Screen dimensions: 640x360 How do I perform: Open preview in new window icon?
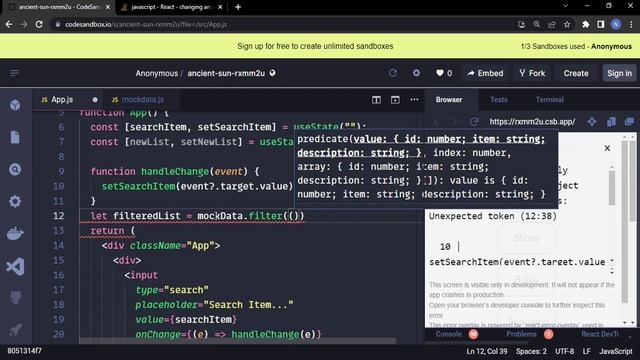tap(611, 122)
